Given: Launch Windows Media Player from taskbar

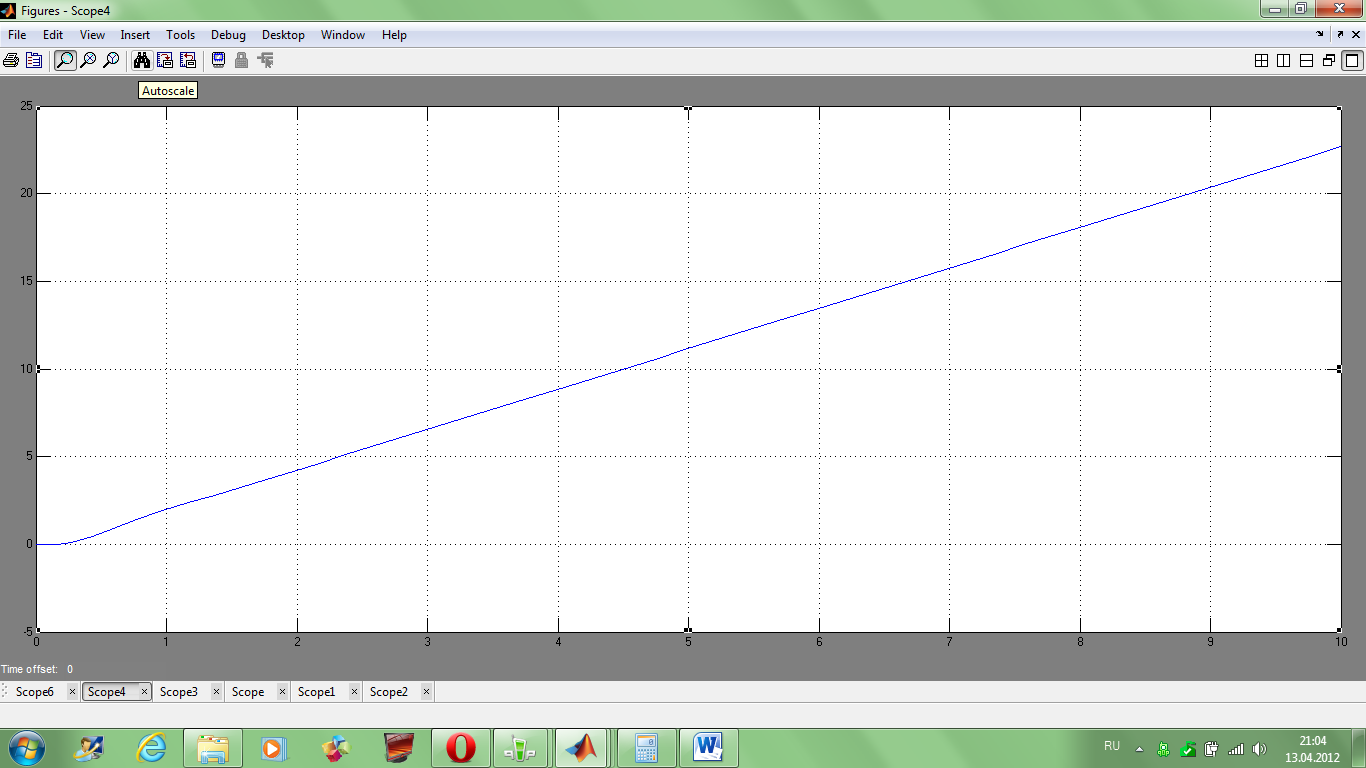Looking at the screenshot, I should pyautogui.click(x=272, y=747).
